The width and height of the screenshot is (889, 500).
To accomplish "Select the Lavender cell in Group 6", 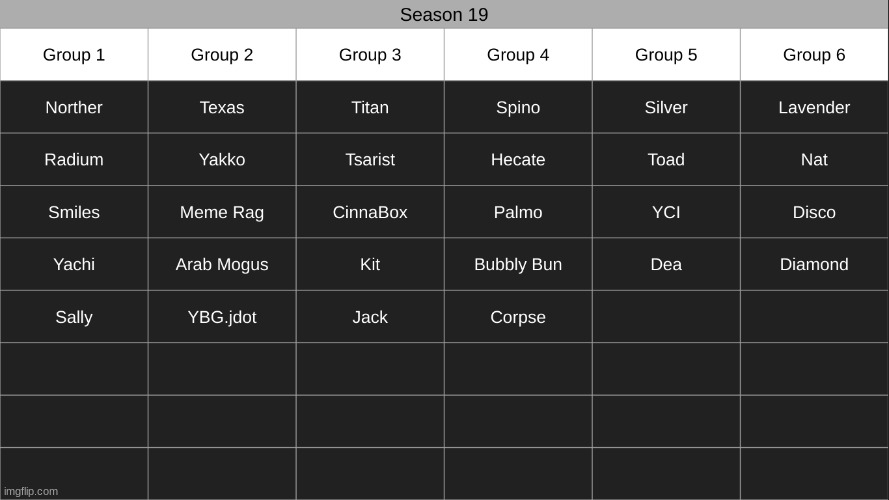I will coord(814,108).
